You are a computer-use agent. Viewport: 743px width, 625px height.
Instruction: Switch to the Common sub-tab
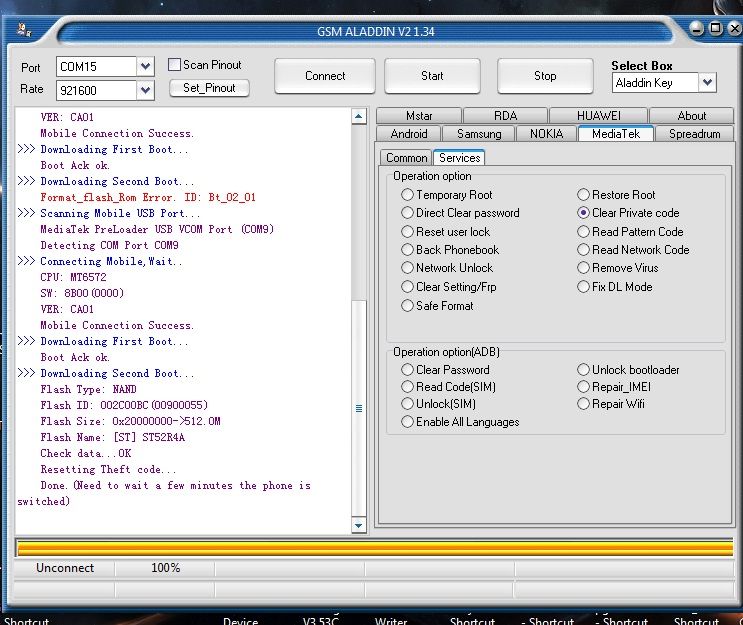(x=406, y=158)
